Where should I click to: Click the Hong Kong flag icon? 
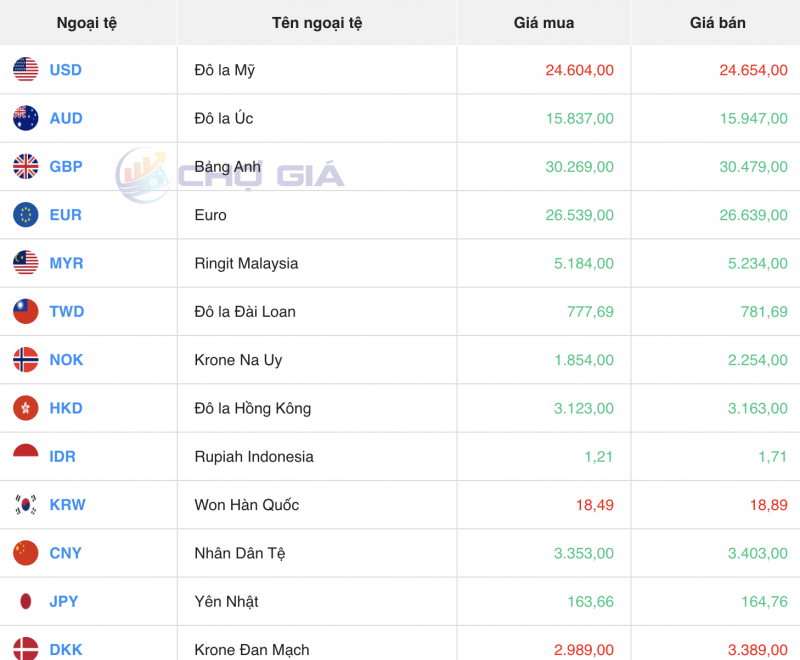click(26, 408)
